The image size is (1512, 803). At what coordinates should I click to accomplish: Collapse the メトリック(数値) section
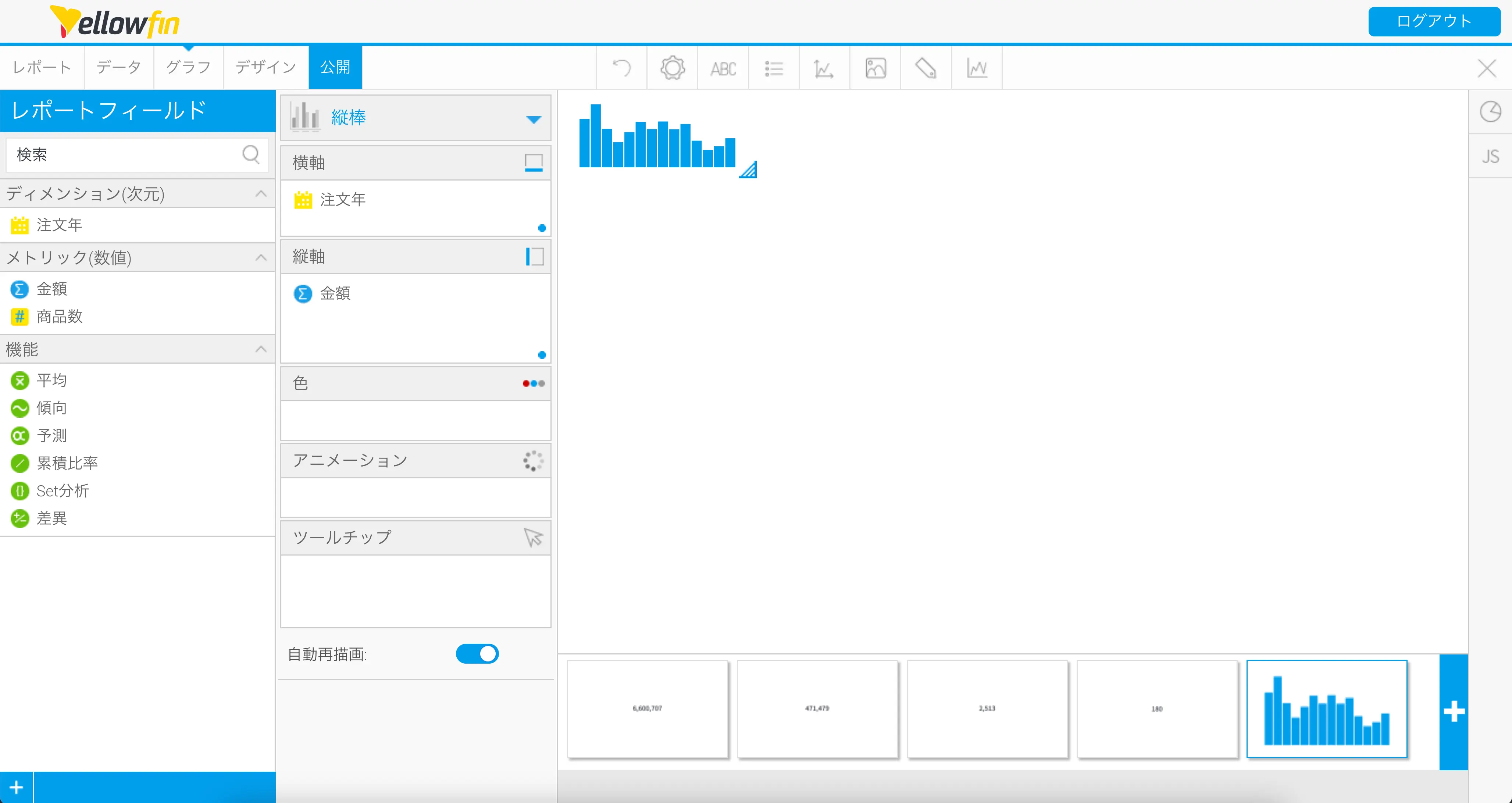tap(261, 258)
